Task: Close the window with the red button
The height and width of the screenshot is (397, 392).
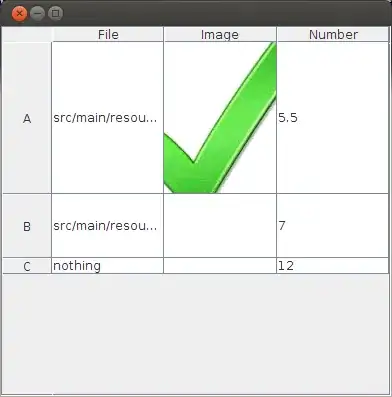Action: click(19, 14)
